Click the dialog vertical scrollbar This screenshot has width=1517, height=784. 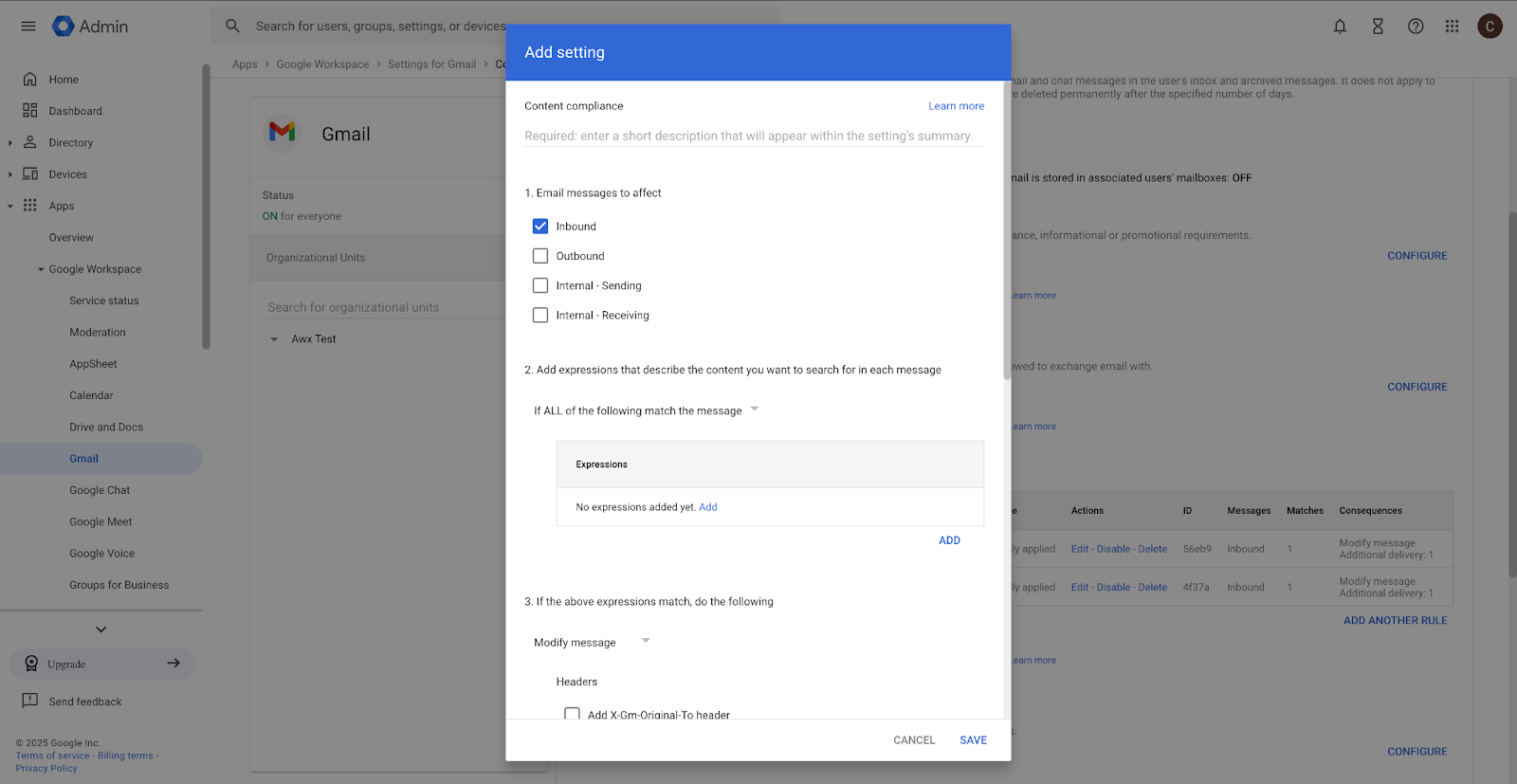pos(1007,231)
